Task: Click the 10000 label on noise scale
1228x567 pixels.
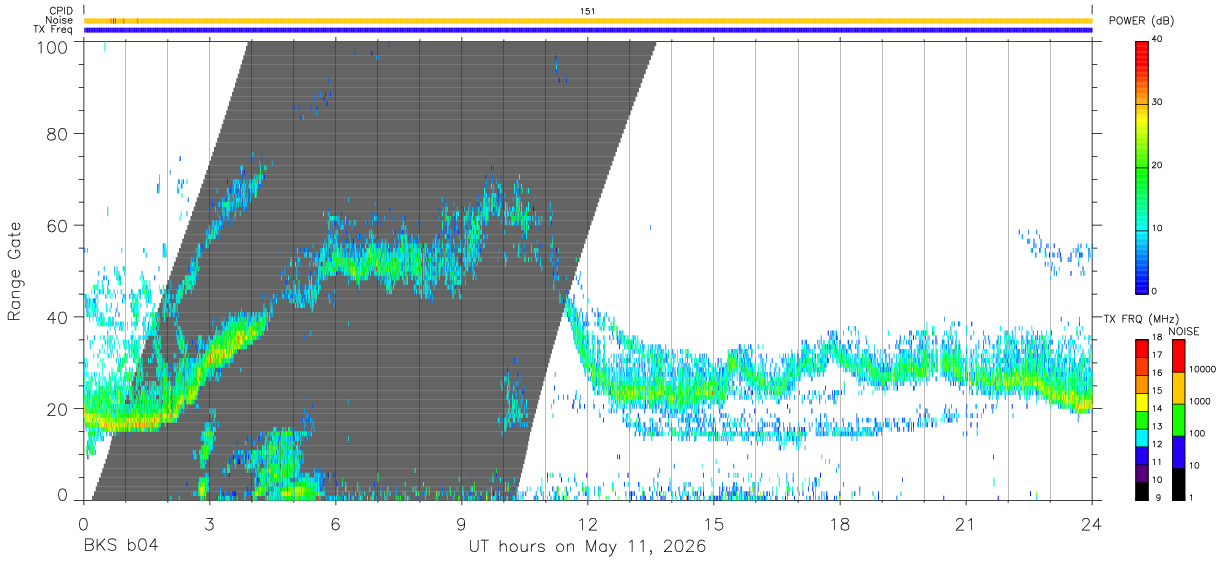Action: point(1205,369)
